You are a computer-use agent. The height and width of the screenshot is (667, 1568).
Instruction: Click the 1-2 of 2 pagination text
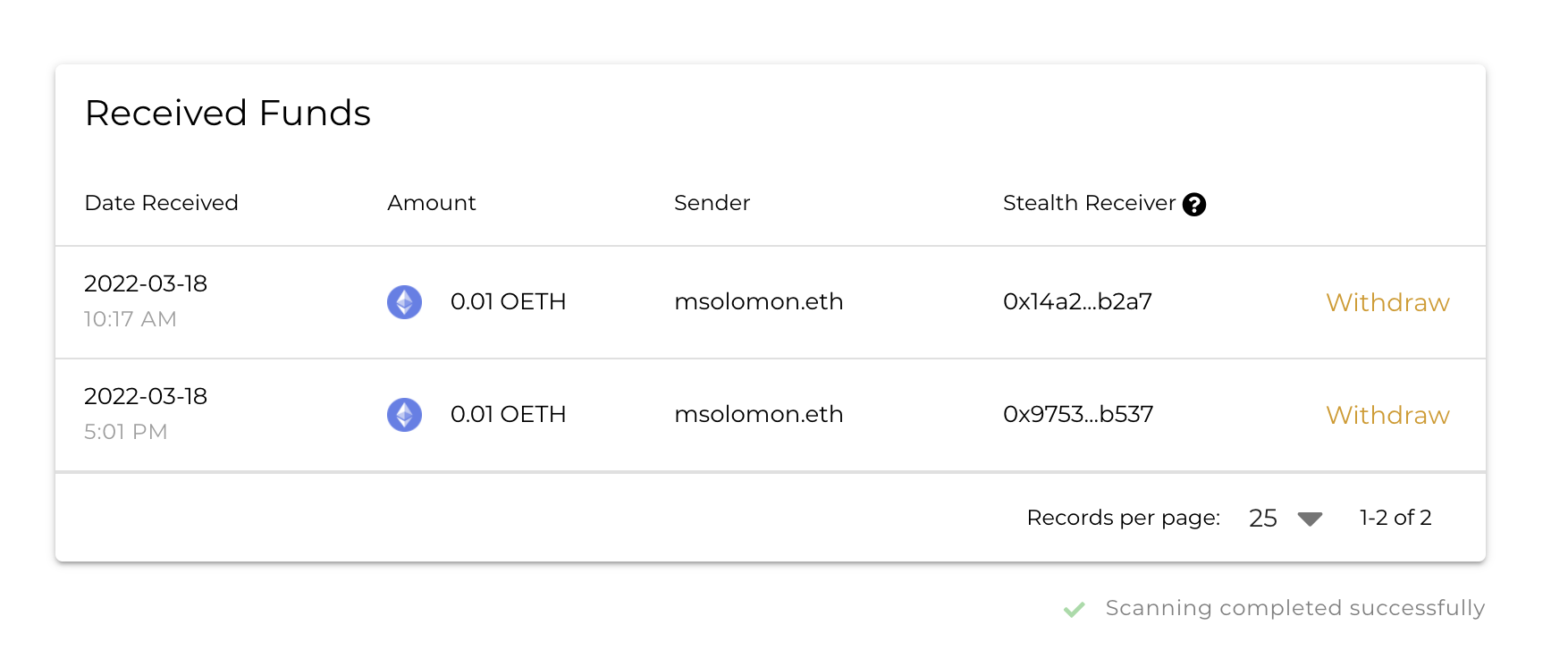click(1395, 518)
